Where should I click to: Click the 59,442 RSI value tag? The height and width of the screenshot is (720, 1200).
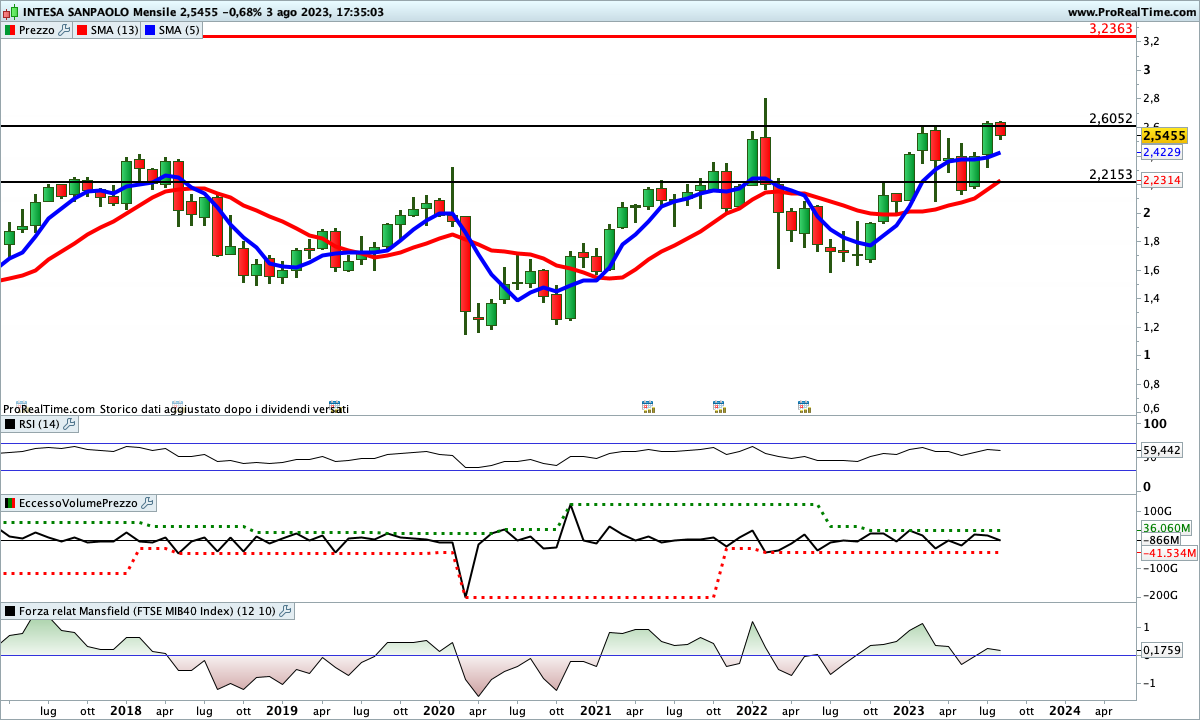(1162, 450)
